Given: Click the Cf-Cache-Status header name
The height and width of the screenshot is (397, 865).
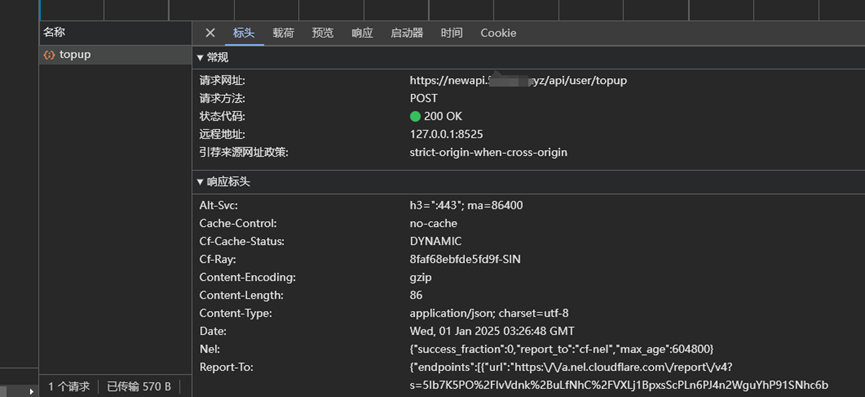Looking at the screenshot, I should 242,242.
